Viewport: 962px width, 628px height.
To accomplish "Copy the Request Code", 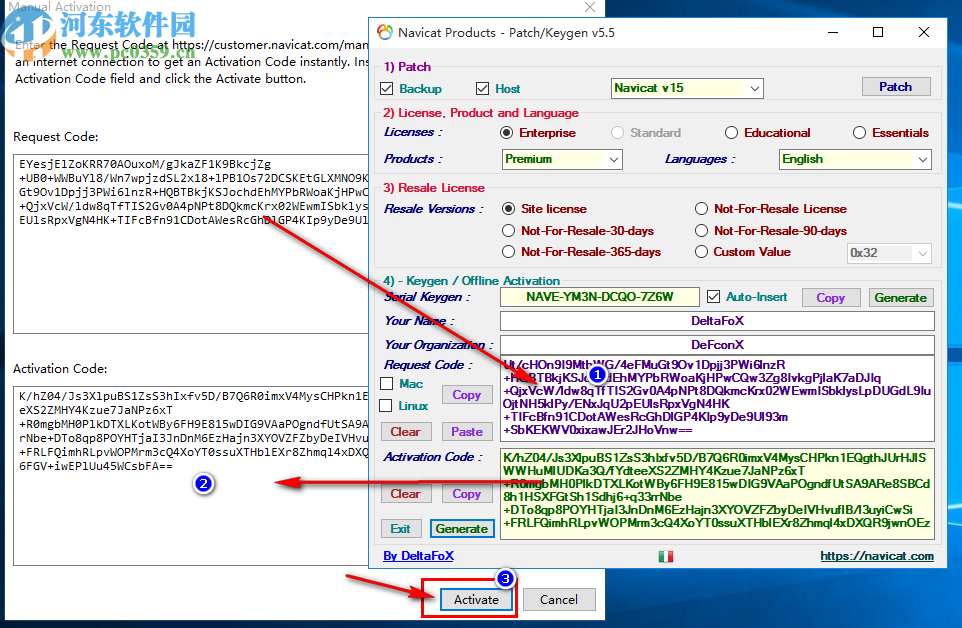I will click(x=467, y=395).
